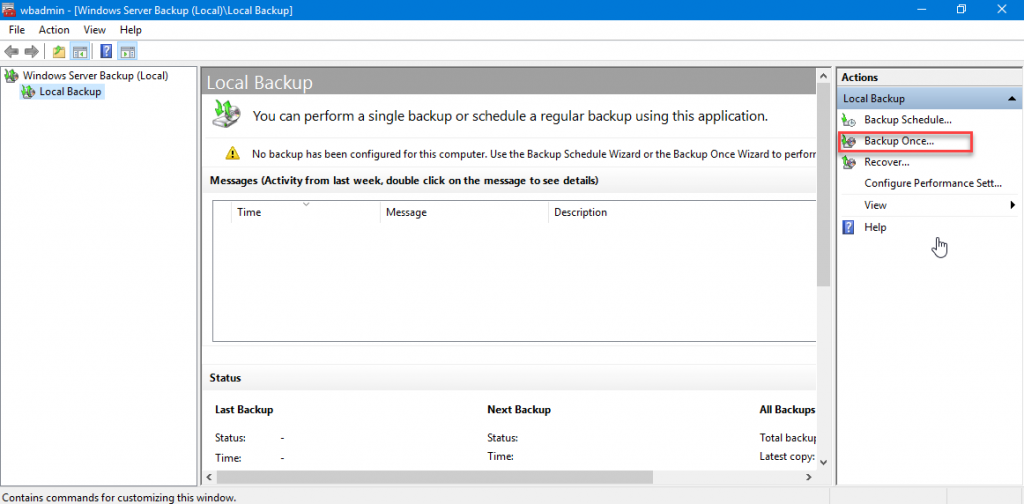The width and height of the screenshot is (1024, 504).
Task: Open the View menu in menu bar
Action: (95, 30)
